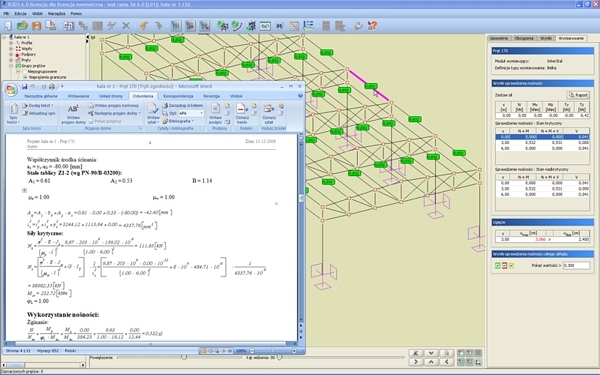
Task: Collapse the hala nr 1 root node
Action: coord(4,37)
